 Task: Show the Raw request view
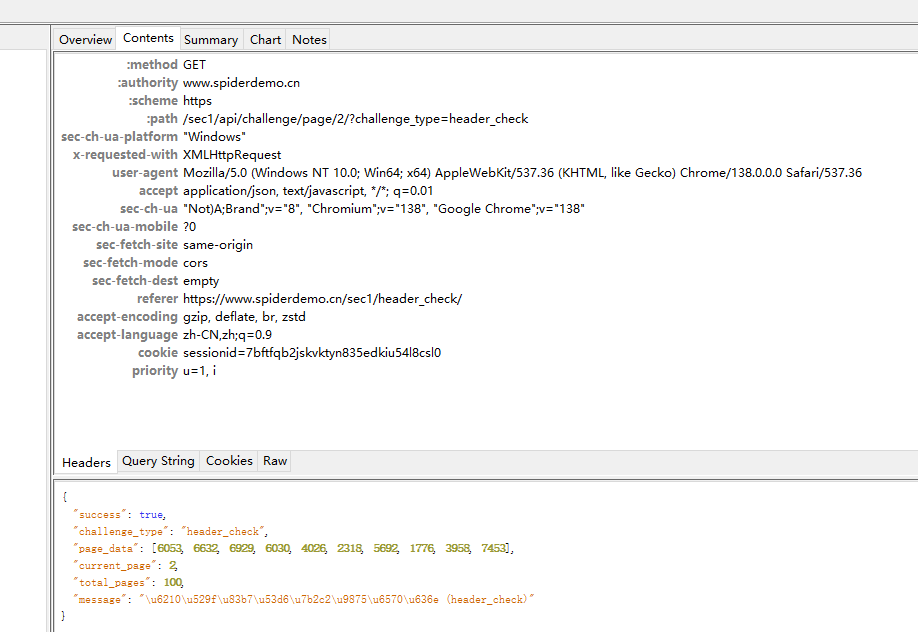pos(275,461)
